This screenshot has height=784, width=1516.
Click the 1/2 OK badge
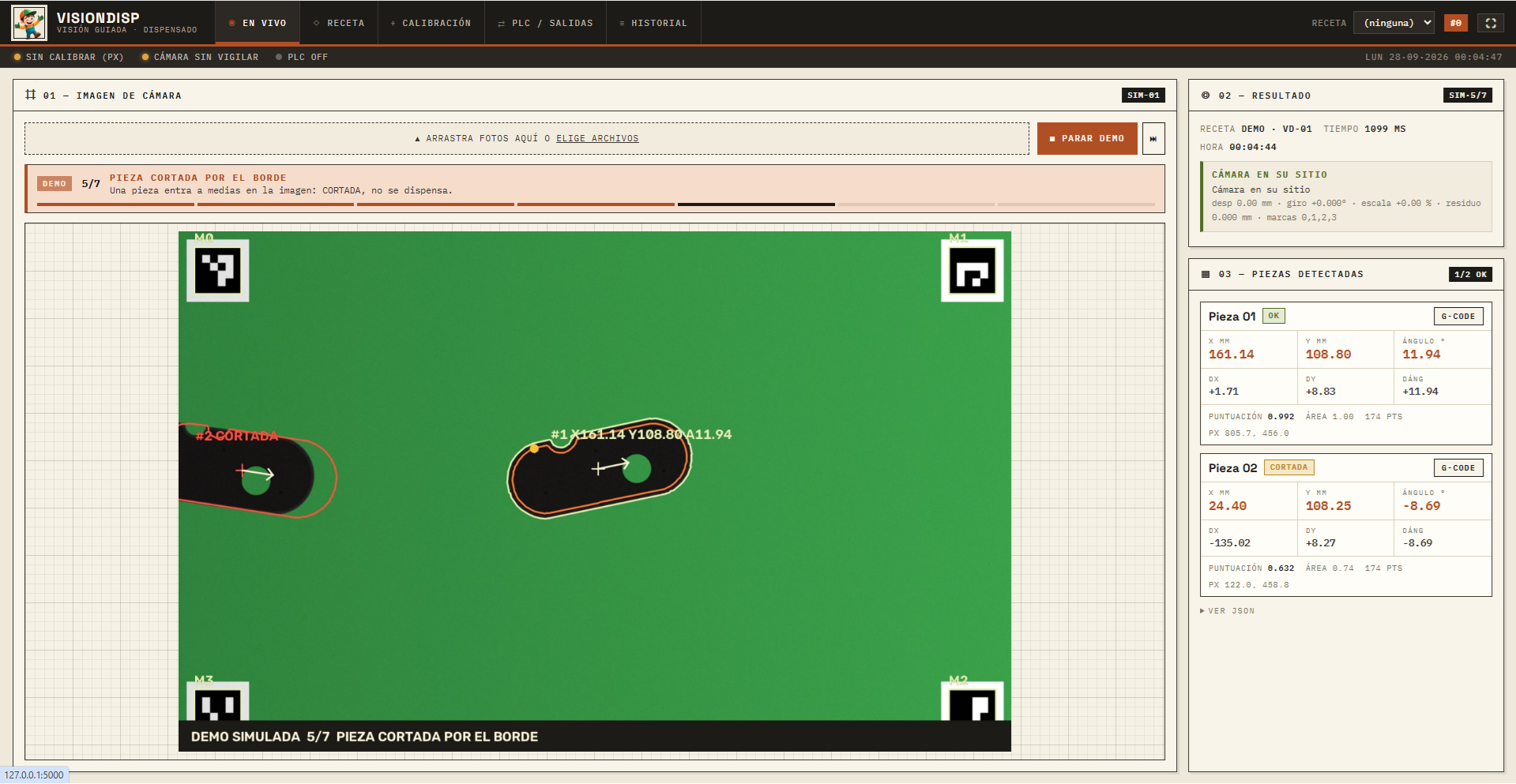coord(1471,274)
